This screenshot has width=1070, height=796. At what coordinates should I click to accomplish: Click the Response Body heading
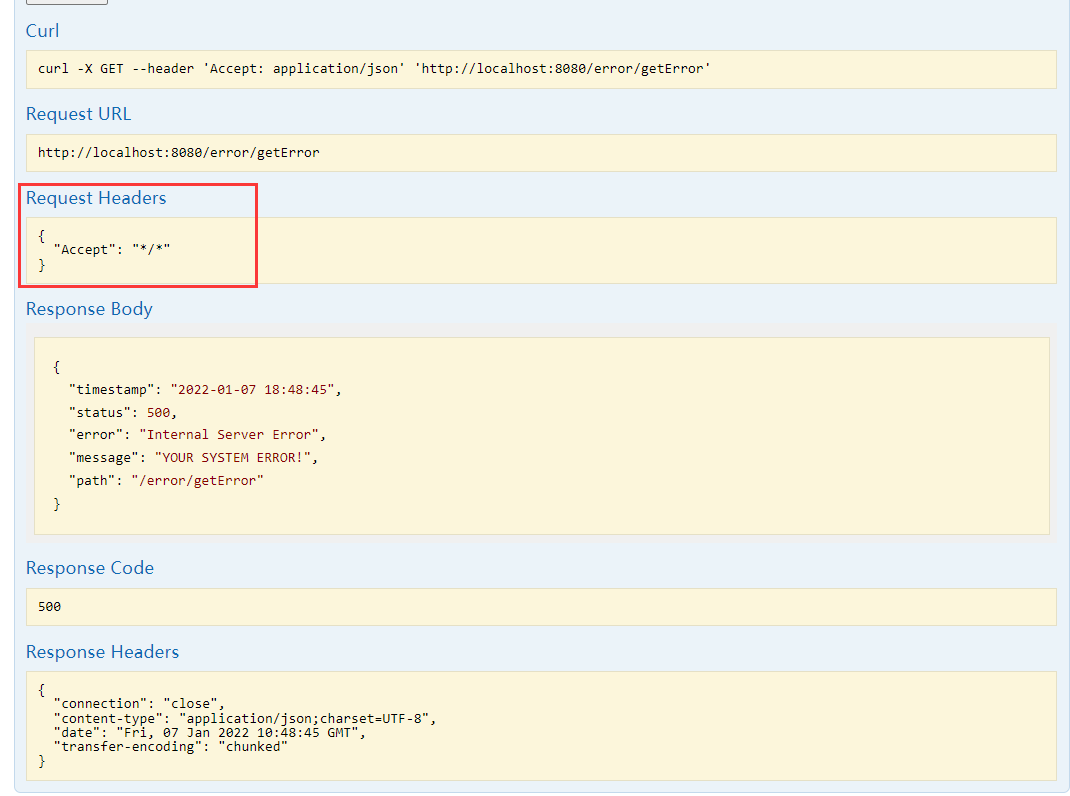point(89,308)
